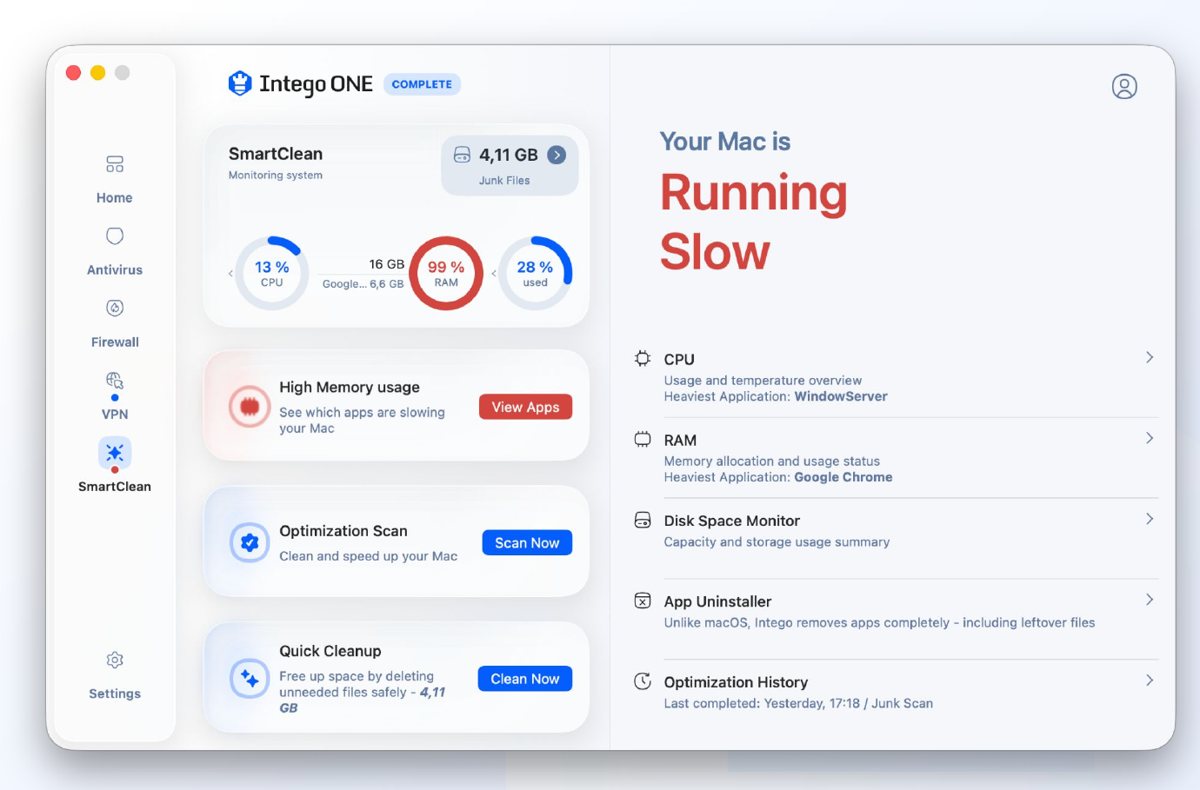
Task: Go to the SmartClean tab label
Action: click(114, 487)
